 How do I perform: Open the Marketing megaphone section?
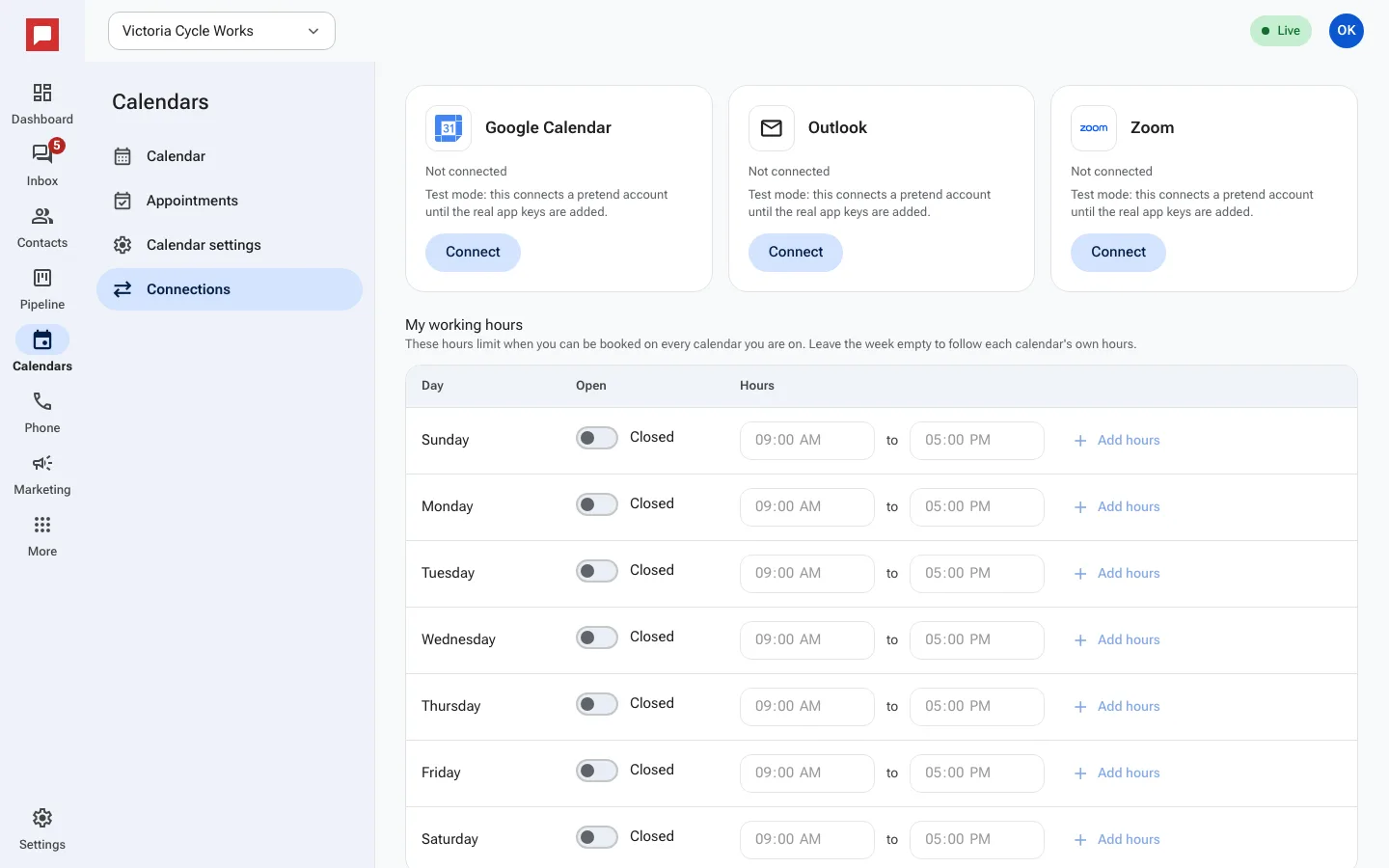pyautogui.click(x=42, y=475)
